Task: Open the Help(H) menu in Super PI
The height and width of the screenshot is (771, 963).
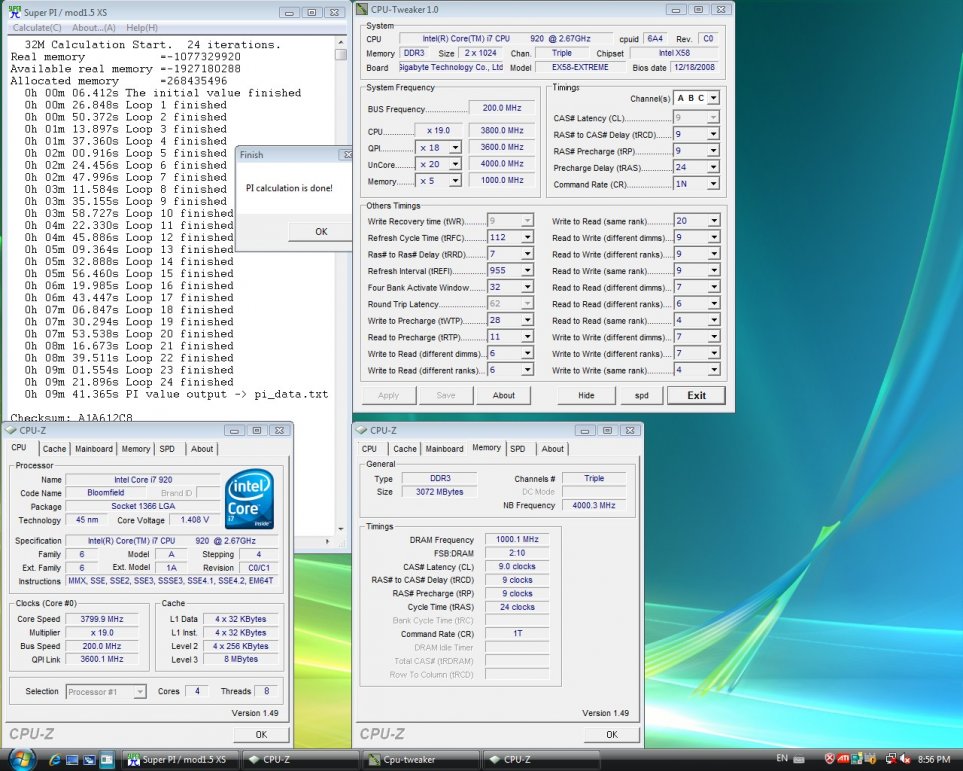Action: point(142,28)
